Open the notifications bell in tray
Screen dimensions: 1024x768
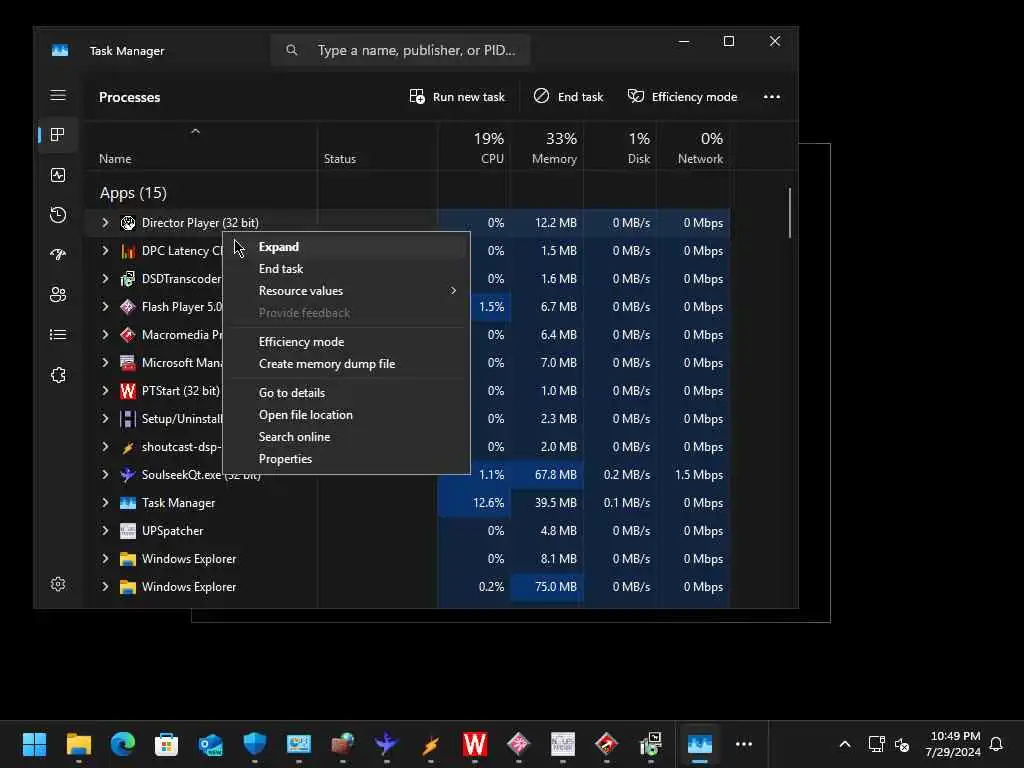(x=997, y=744)
